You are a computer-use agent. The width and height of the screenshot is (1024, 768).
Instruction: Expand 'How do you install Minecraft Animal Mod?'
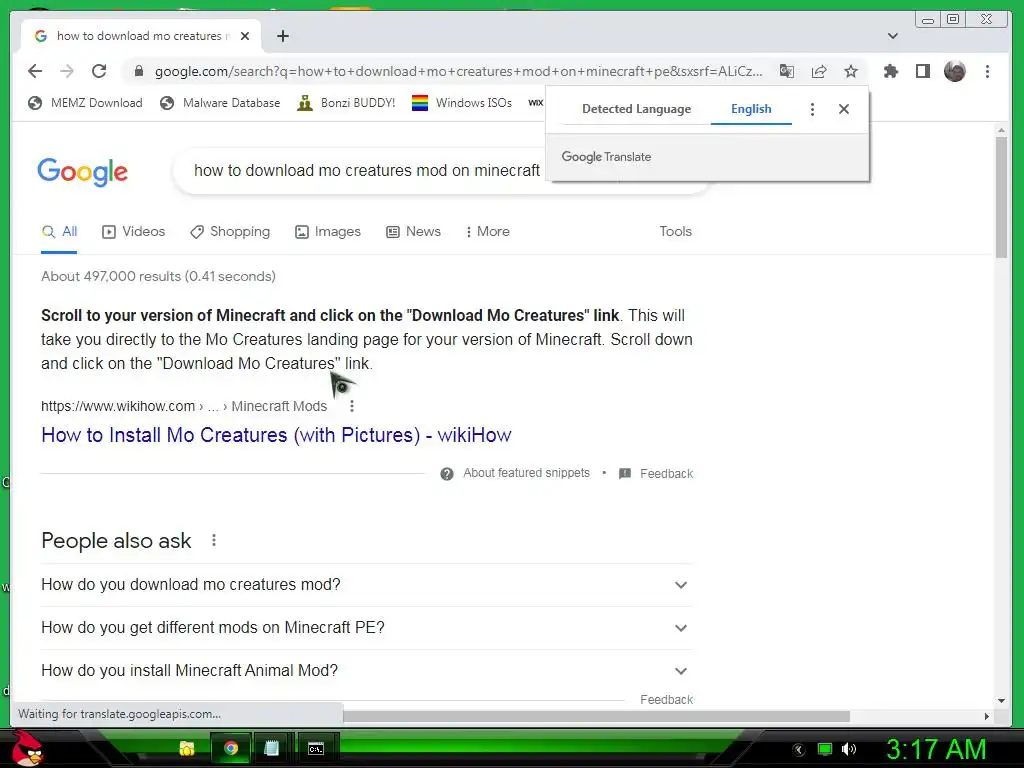[366, 671]
